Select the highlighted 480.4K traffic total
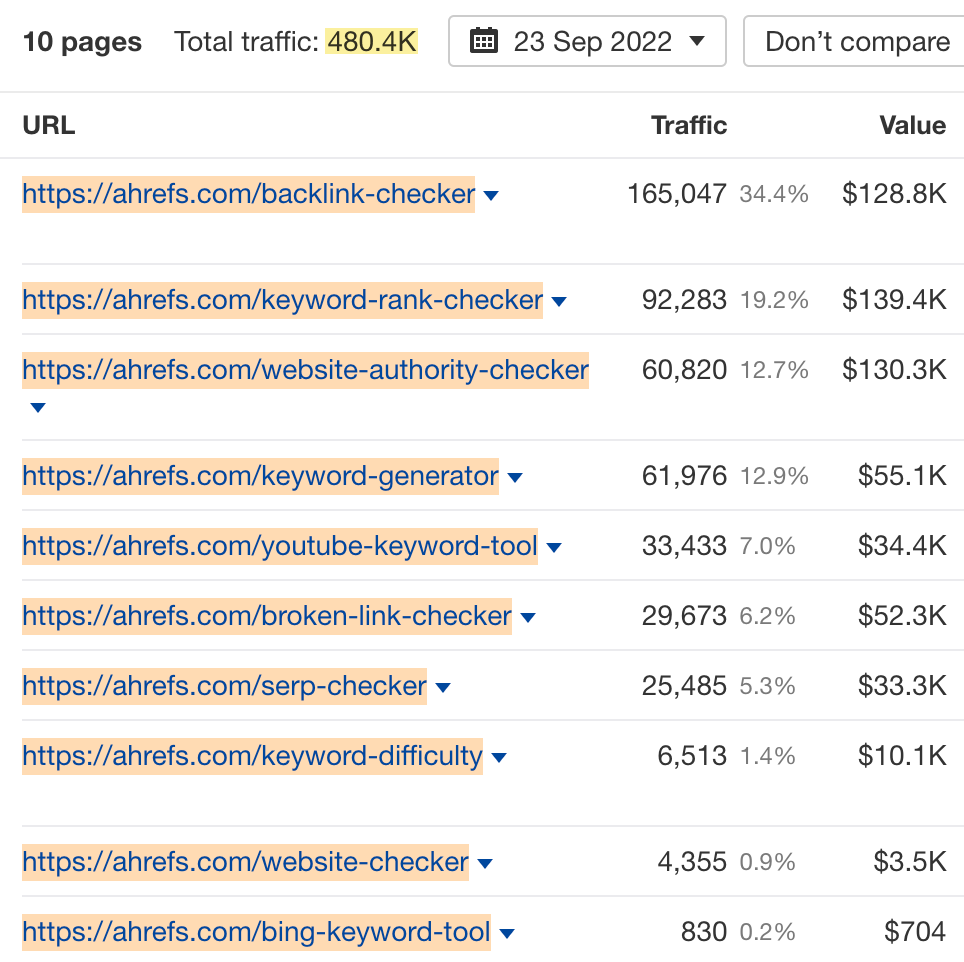Image resolution: width=964 pixels, height=962 pixels. coord(371,41)
